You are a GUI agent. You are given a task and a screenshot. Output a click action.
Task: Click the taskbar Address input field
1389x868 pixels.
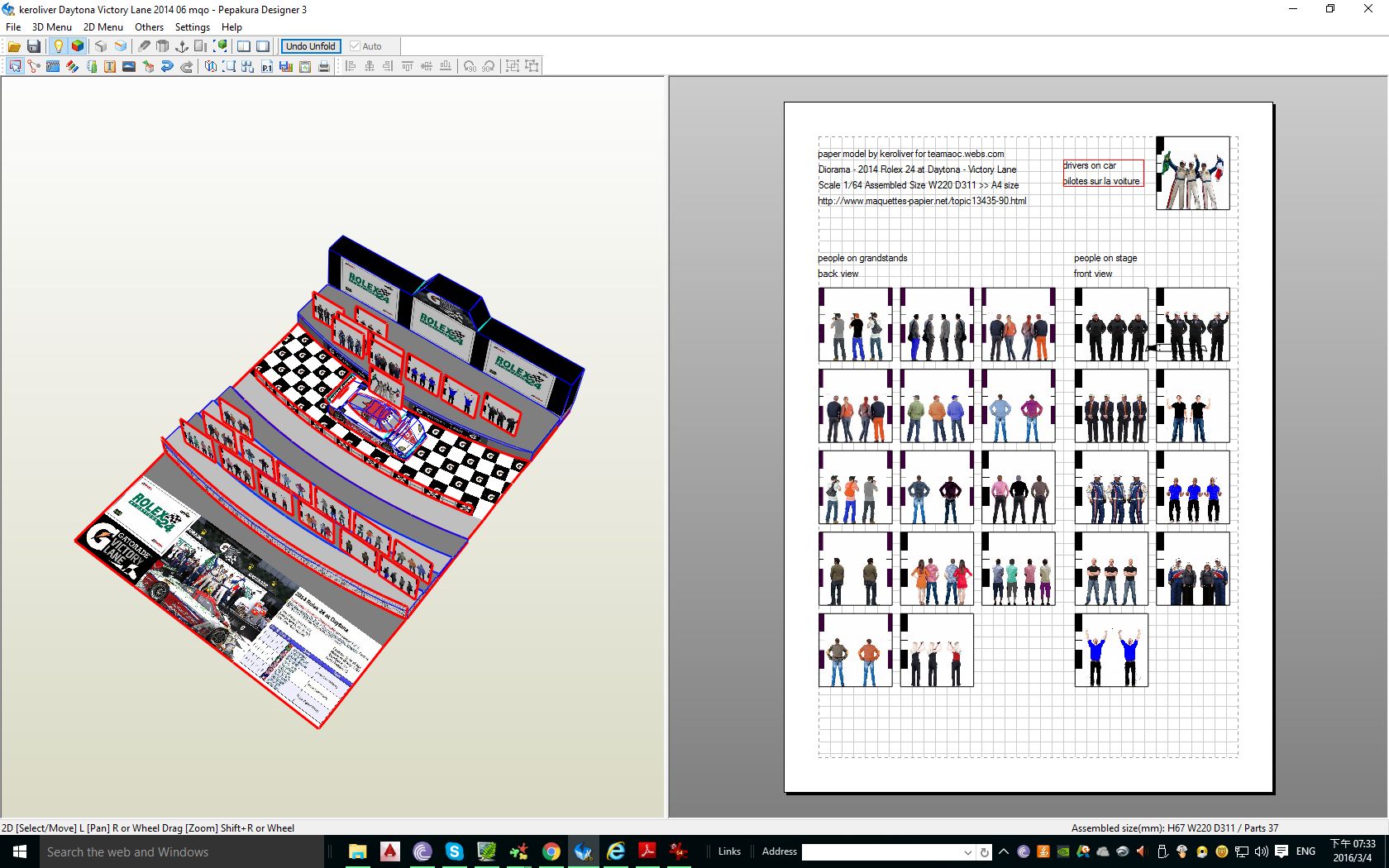click(881, 851)
